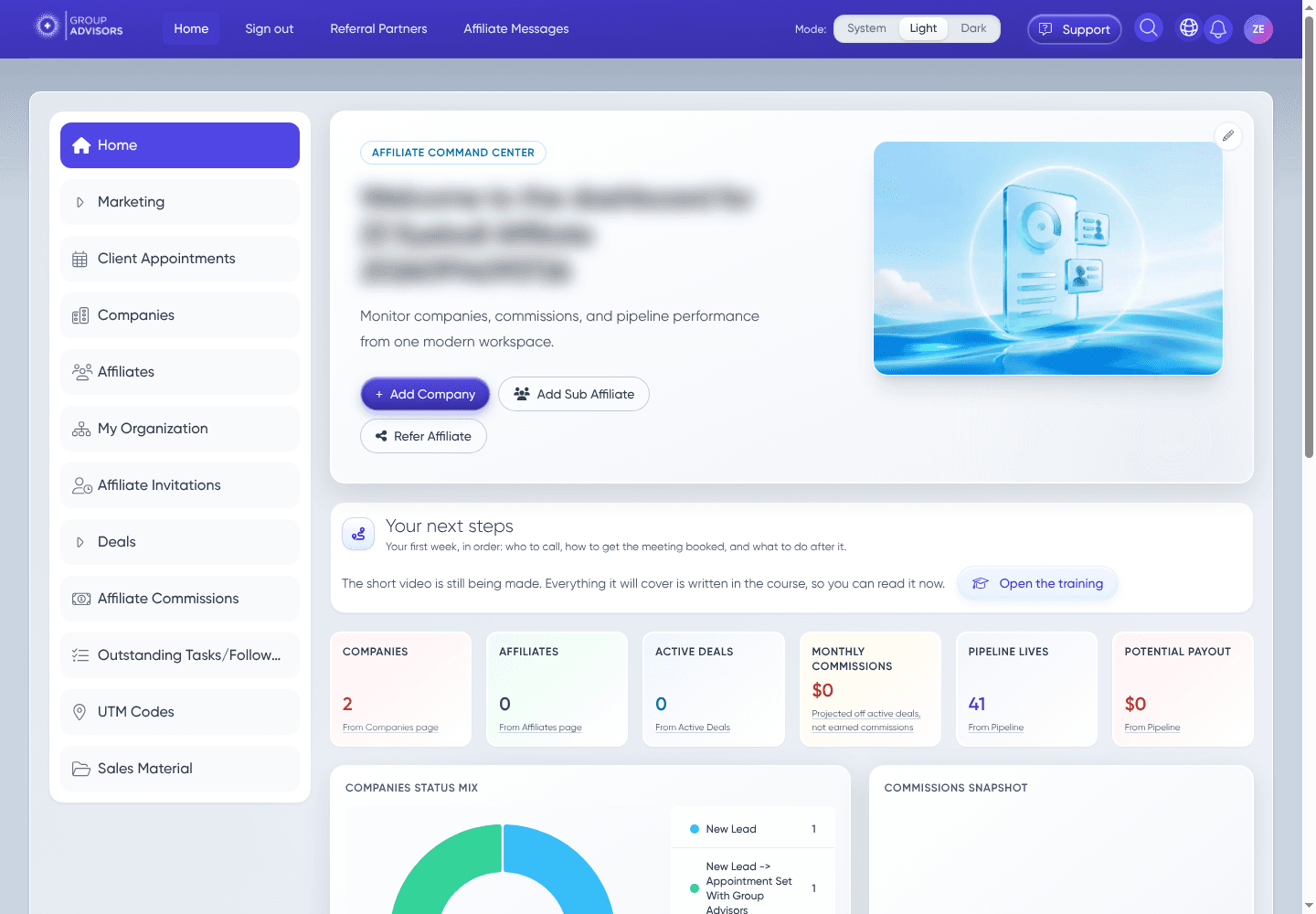Open From Pipeline link under Potential Payout
Screen dimensions: 1316x914
pos(1152,728)
